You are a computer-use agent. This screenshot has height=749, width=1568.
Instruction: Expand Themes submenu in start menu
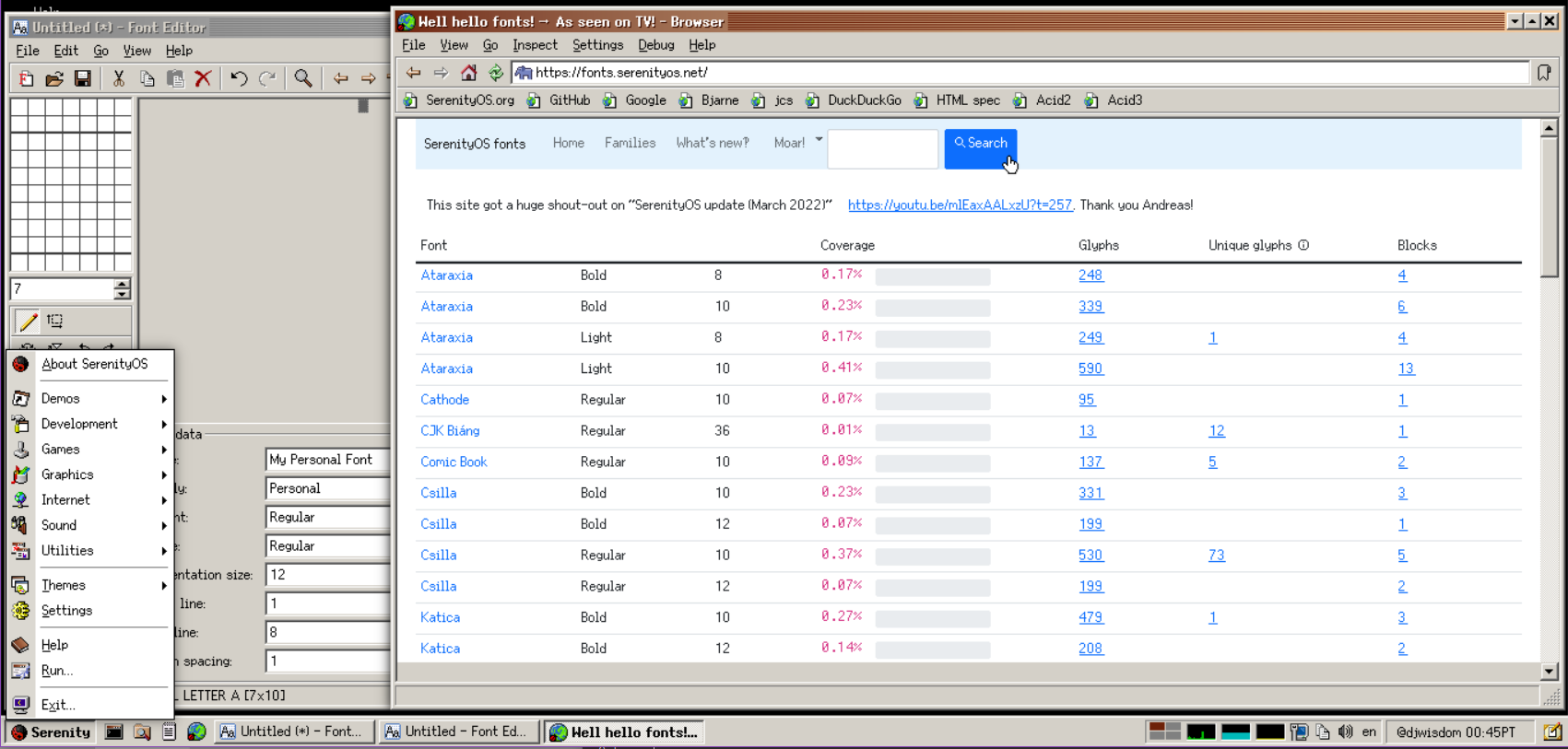90,585
